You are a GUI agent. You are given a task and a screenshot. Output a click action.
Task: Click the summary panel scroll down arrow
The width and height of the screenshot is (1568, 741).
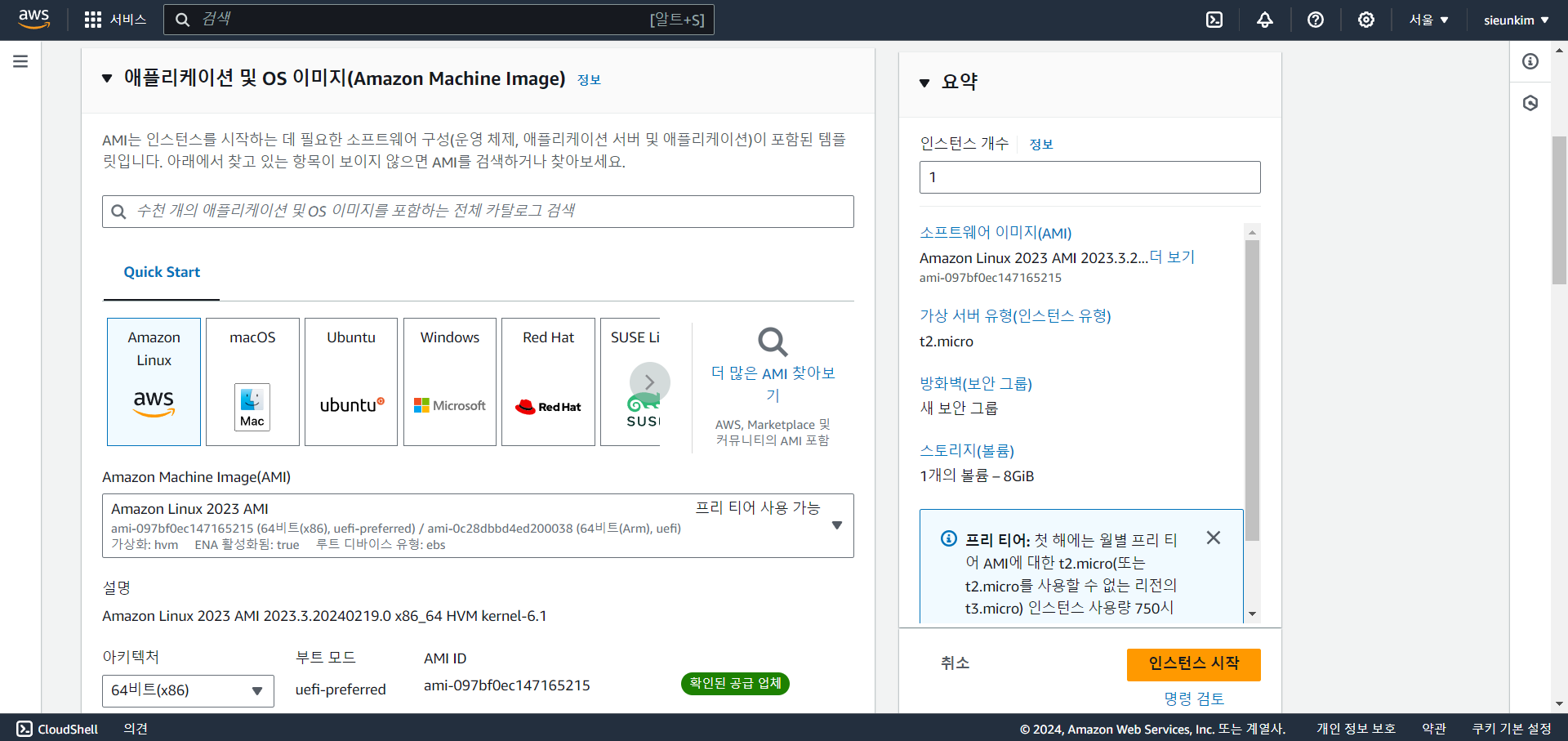click(x=1252, y=614)
